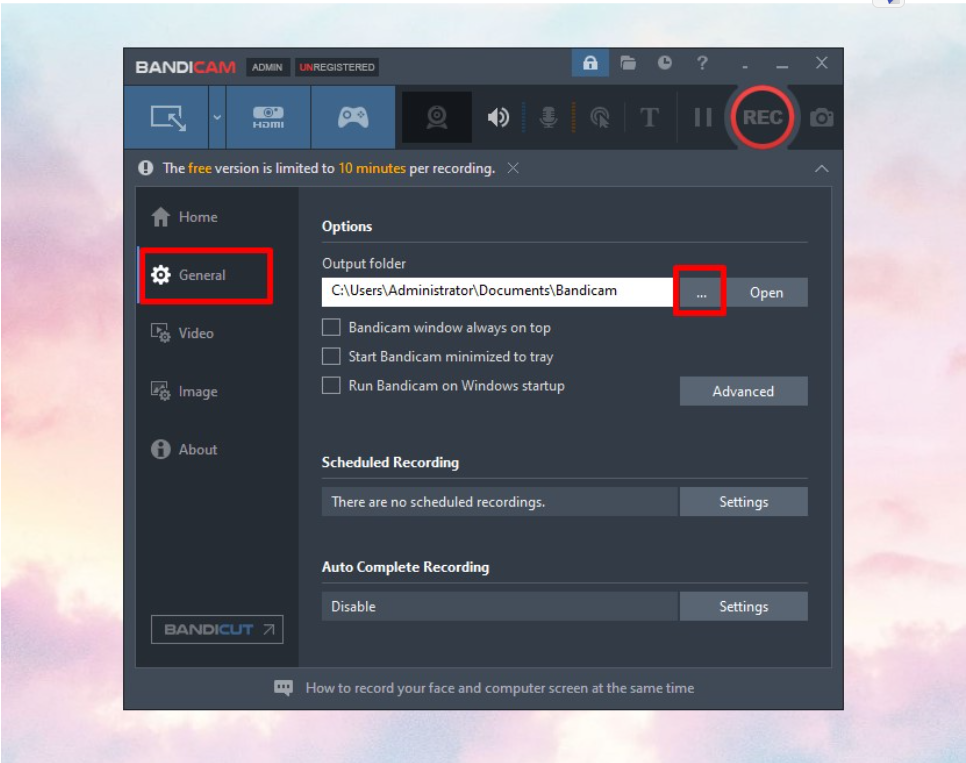Open the About tab

point(184,449)
